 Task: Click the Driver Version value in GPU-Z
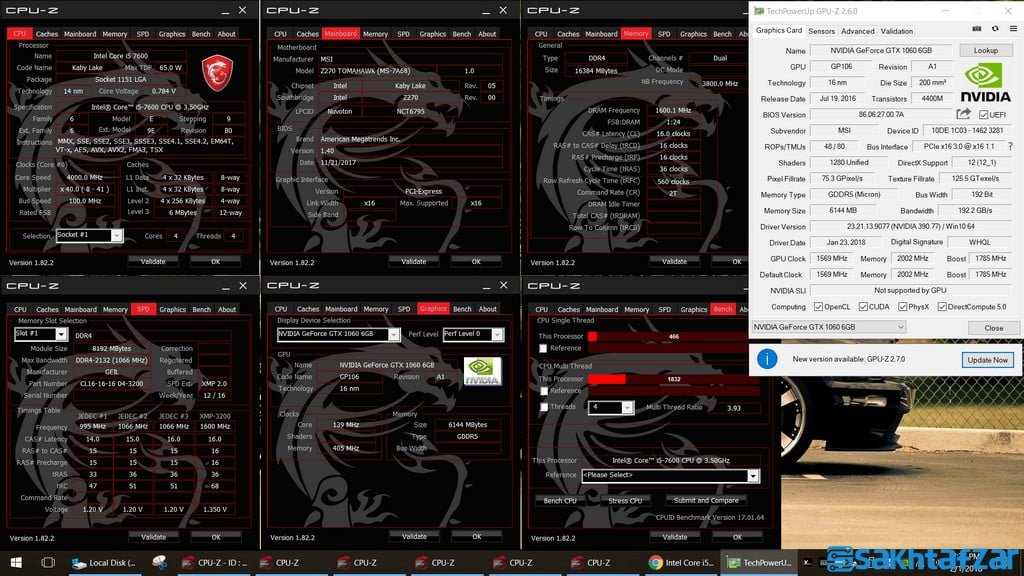pos(910,227)
